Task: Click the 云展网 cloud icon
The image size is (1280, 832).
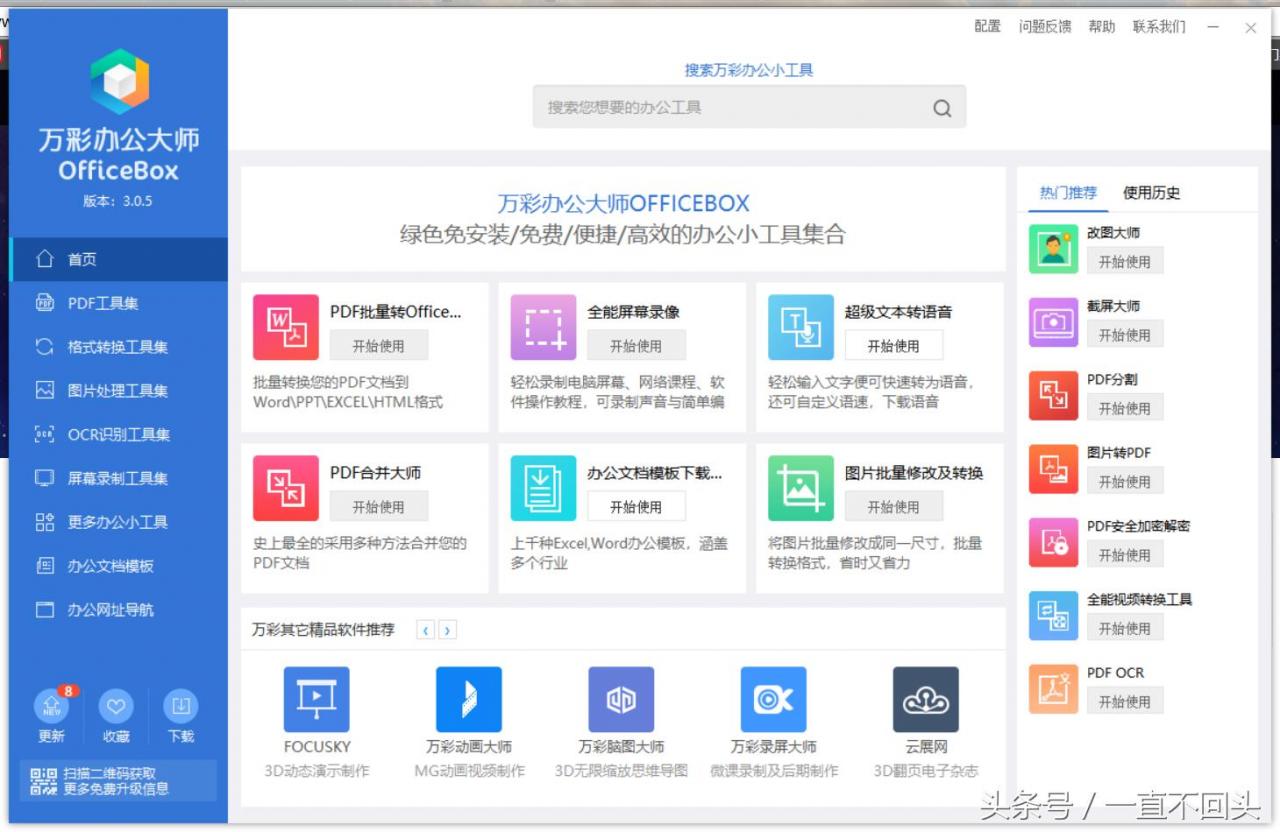Action: tap(925, 700)
